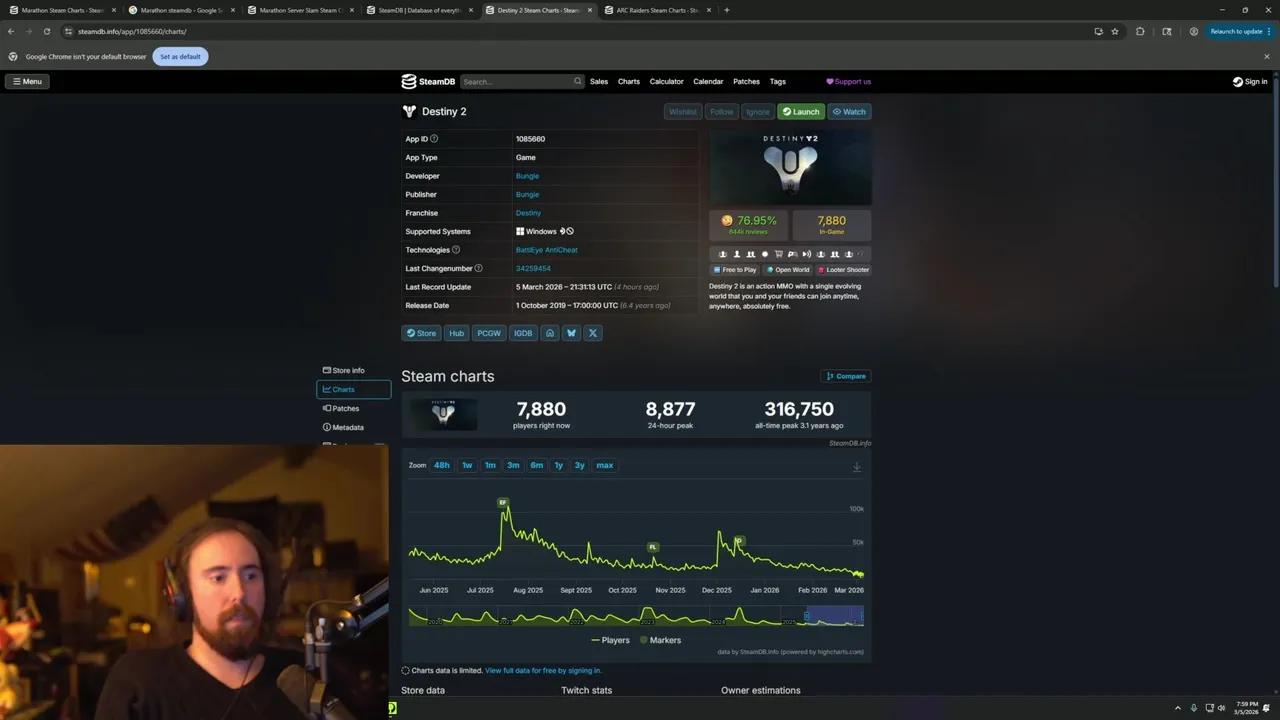Open a new browser tab
This screenshot has height=720, width=1280.
click(726, 10)
